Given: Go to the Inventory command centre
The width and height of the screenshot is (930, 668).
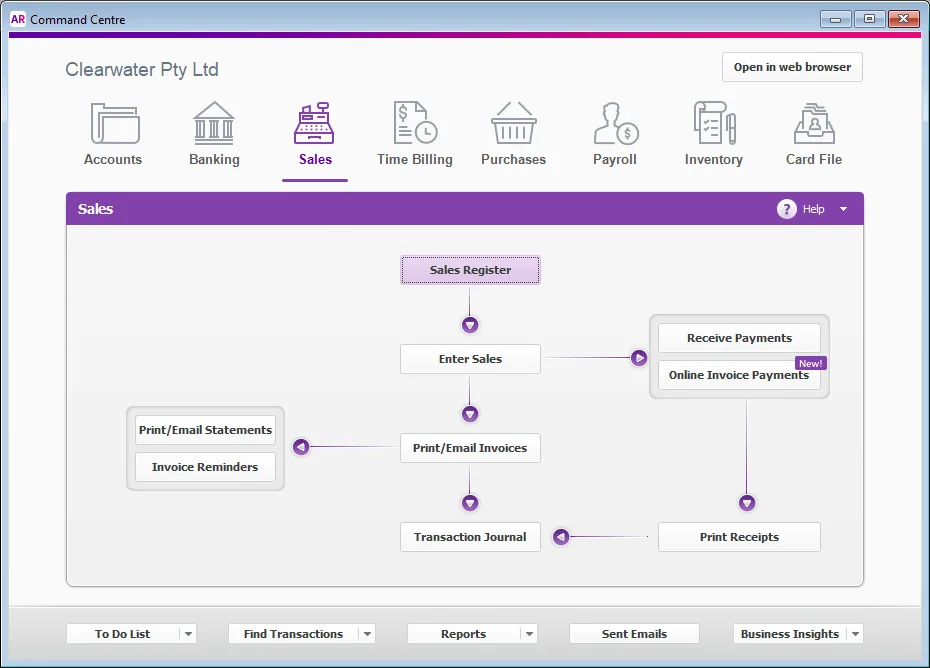Looking at the screenshot, I should [x=713, y=133].
